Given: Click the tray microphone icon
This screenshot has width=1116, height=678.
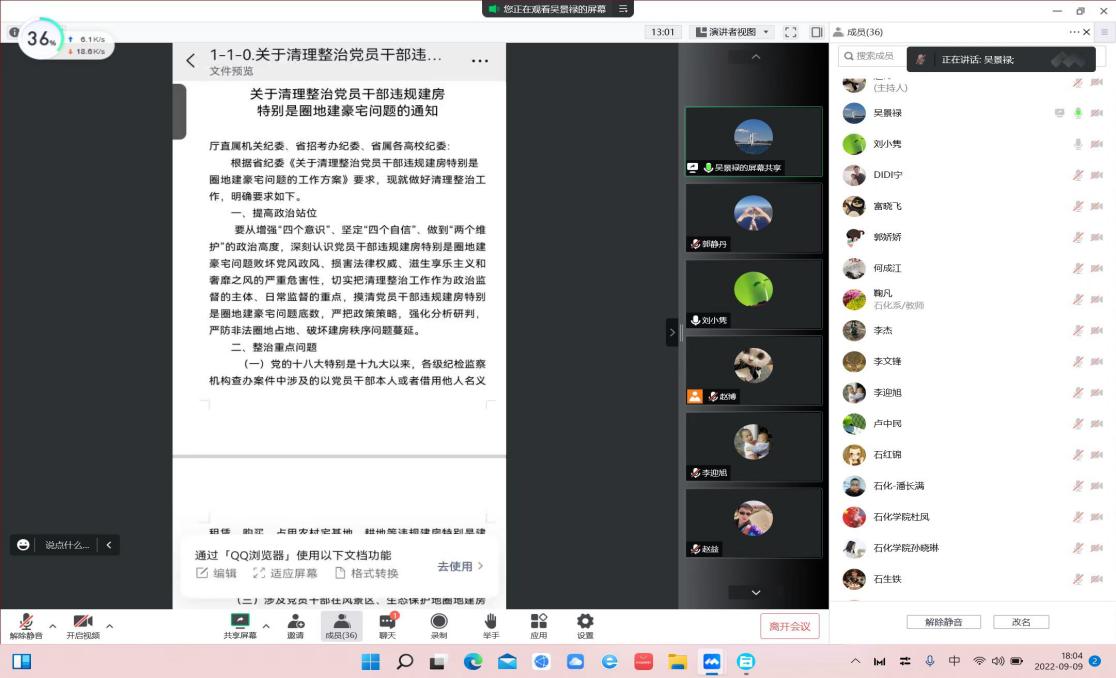Looking at the screenshot, I should 930,661.
